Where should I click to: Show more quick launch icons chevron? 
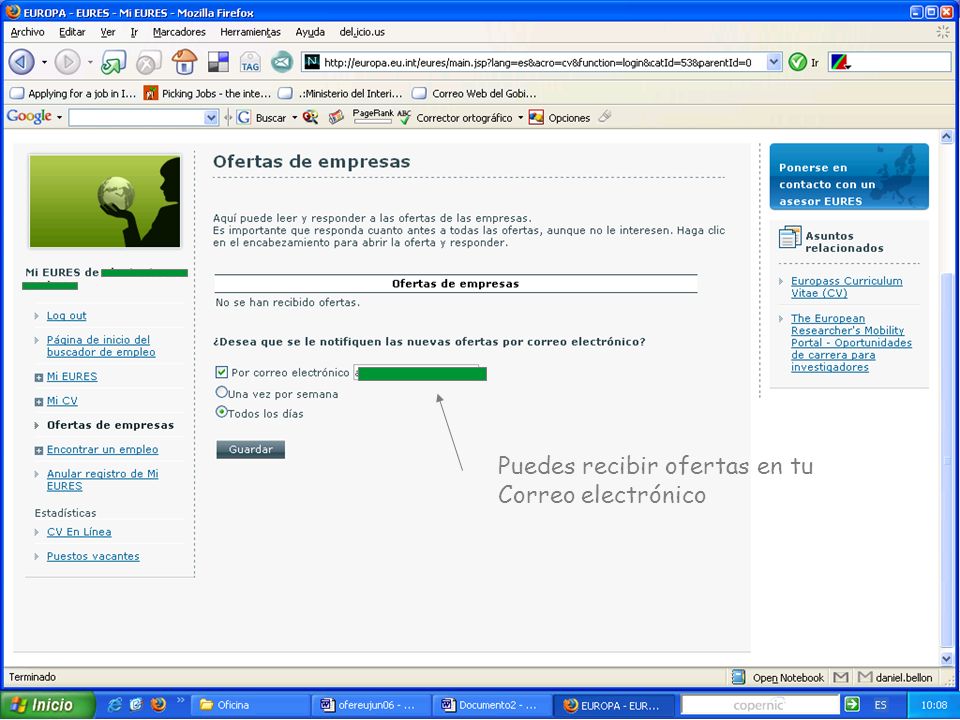pyautogui.click(x=180, y=700)
